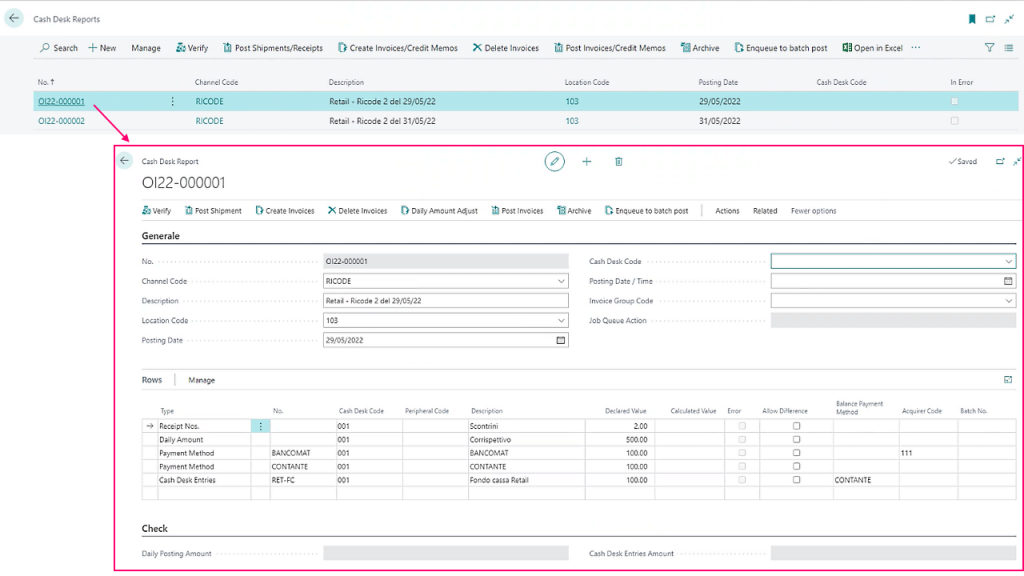Select the RET-FC cell in rows
Viewport: 1024px width, 576px height.
coord(303,480)
